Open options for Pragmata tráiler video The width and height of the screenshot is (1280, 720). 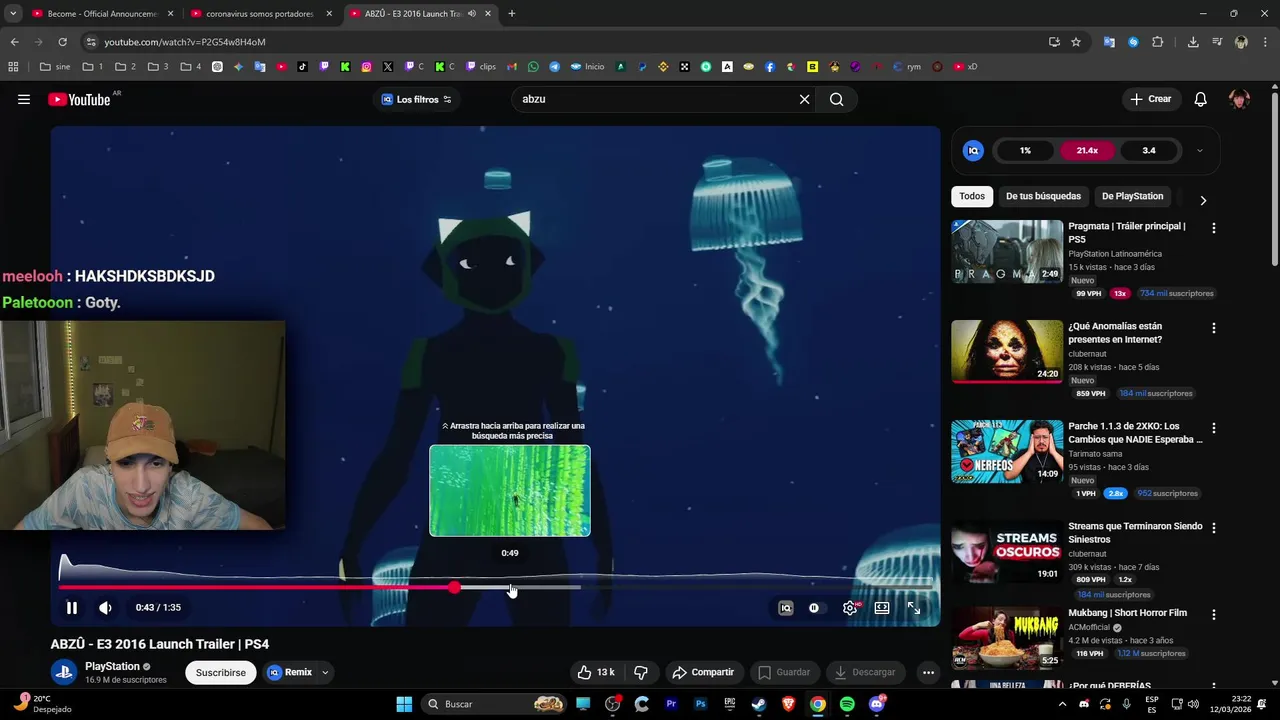coord(1214,228)
